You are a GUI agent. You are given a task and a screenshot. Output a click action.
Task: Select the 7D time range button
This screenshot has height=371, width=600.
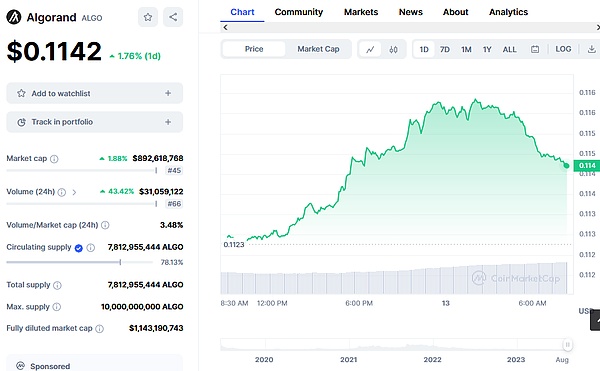point(445,49)
